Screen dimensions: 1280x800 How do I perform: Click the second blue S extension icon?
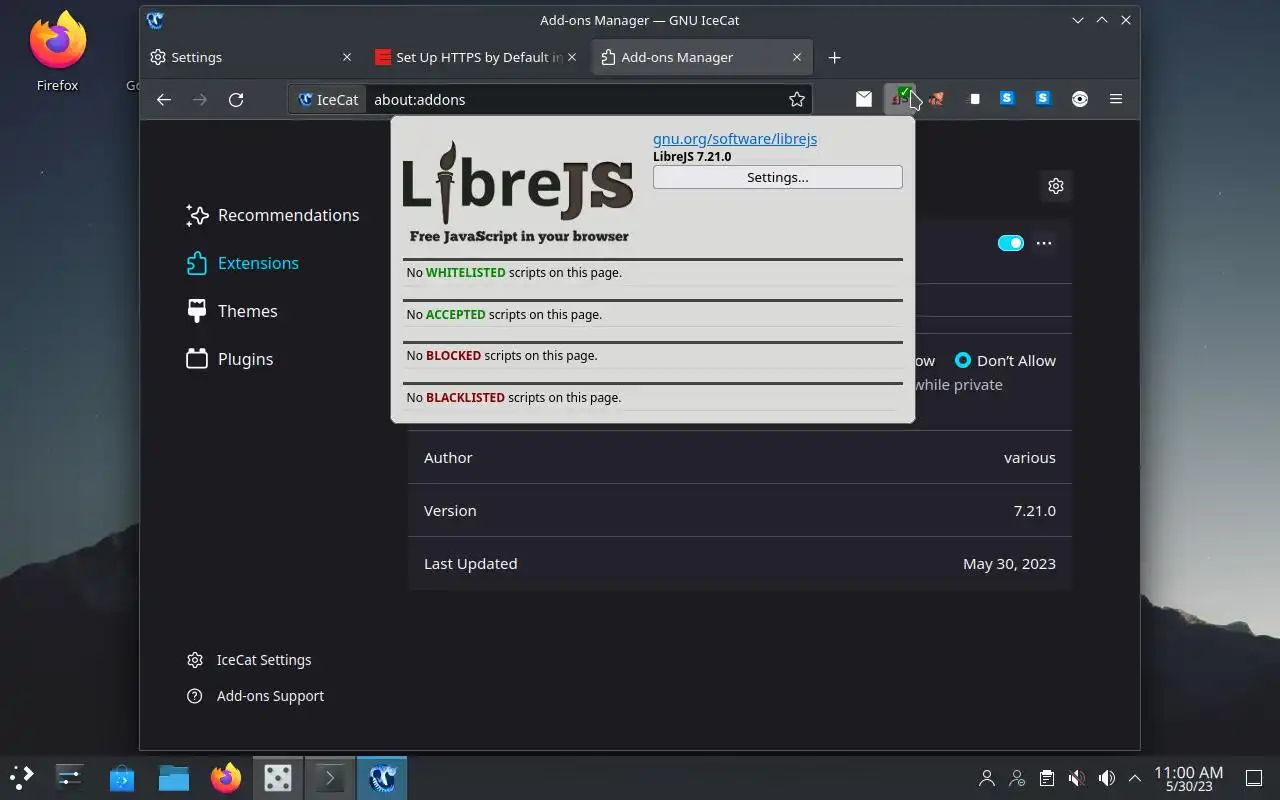pyautogui.click(x=1043, y=98)
